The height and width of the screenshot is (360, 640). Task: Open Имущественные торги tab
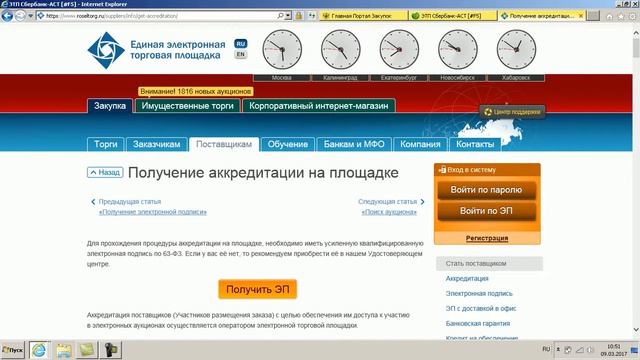187,106
